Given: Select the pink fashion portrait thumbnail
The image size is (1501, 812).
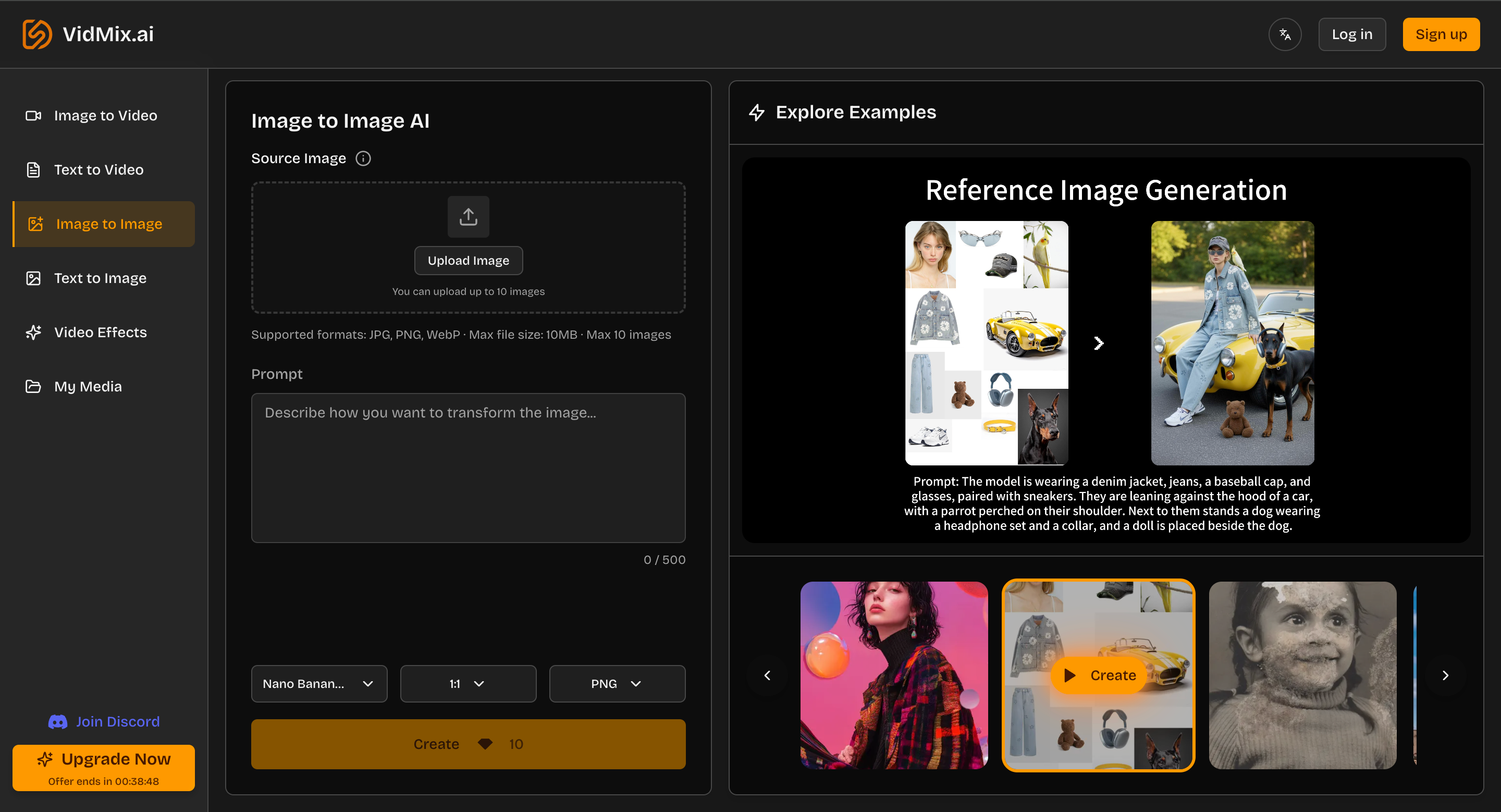Looking at the screenshot, I should click(x=893, y=675).
